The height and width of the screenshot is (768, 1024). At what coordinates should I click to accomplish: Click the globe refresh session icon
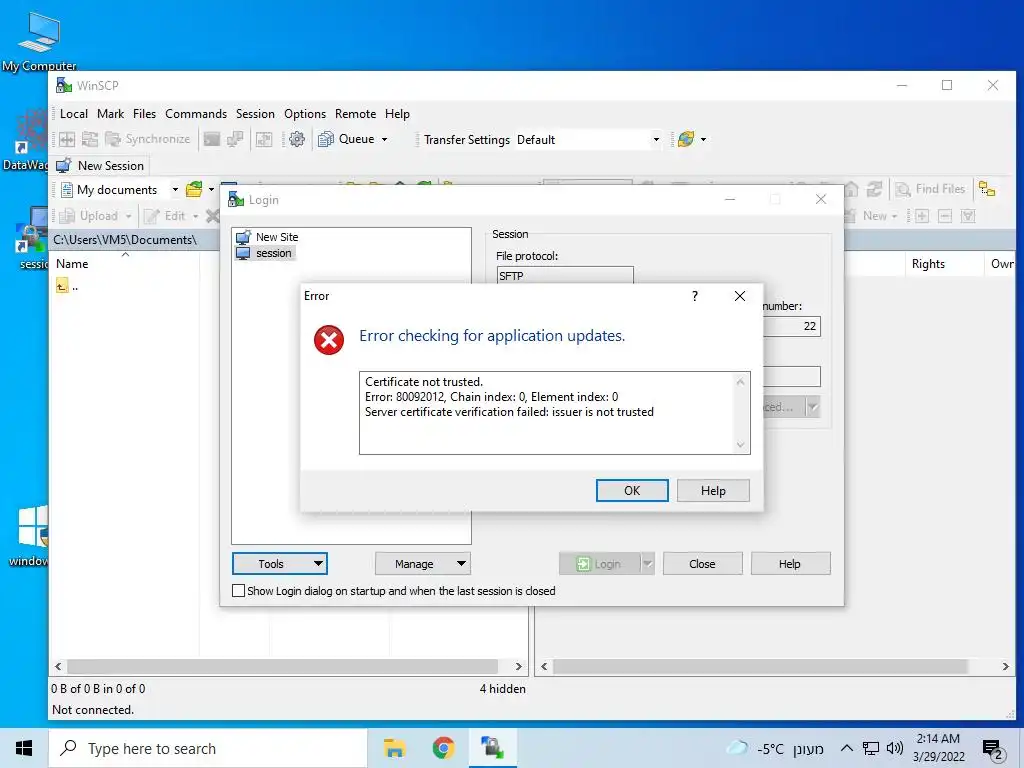coord(686,139)
